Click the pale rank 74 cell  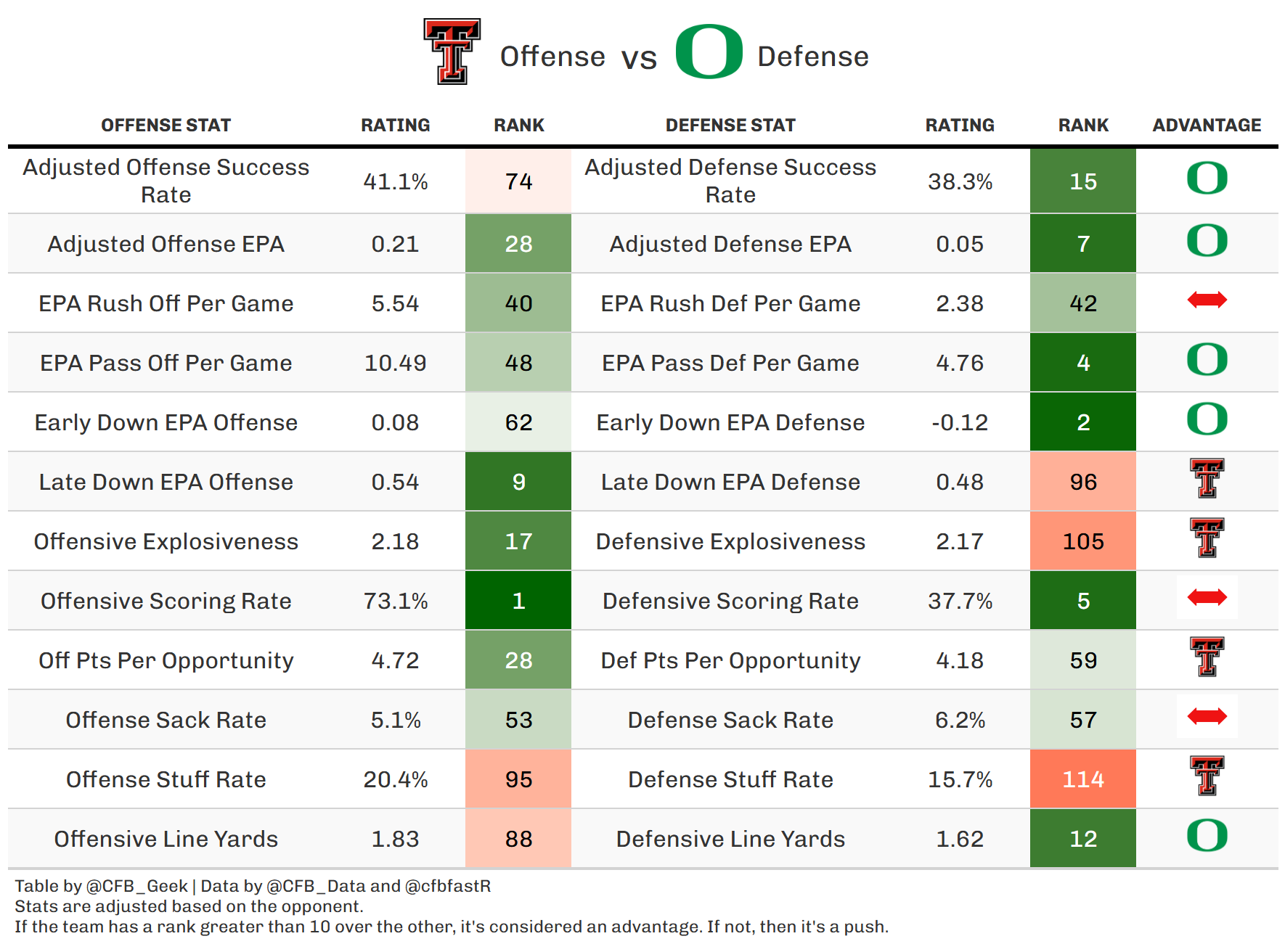pos(518,181)
